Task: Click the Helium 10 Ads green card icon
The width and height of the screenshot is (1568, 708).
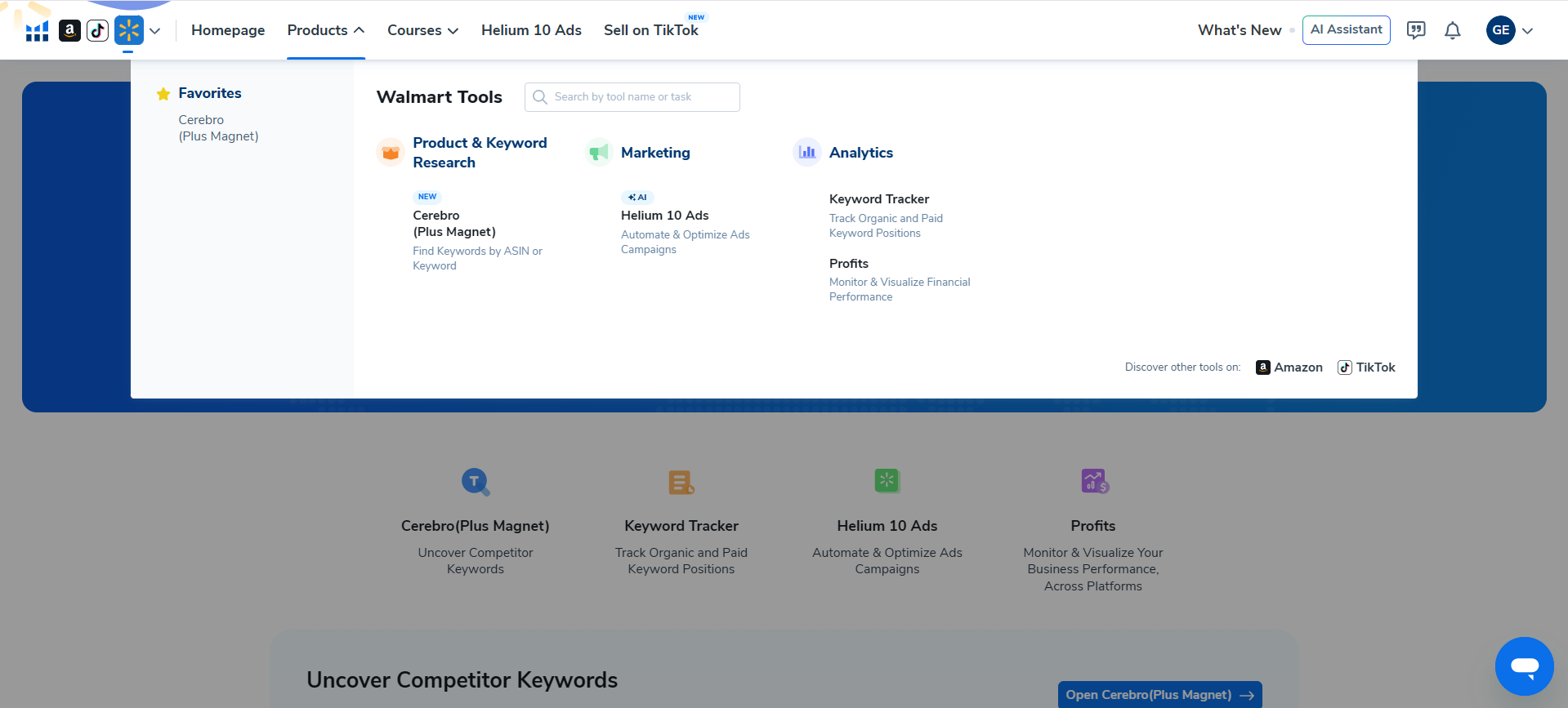Action: point(887,480)
